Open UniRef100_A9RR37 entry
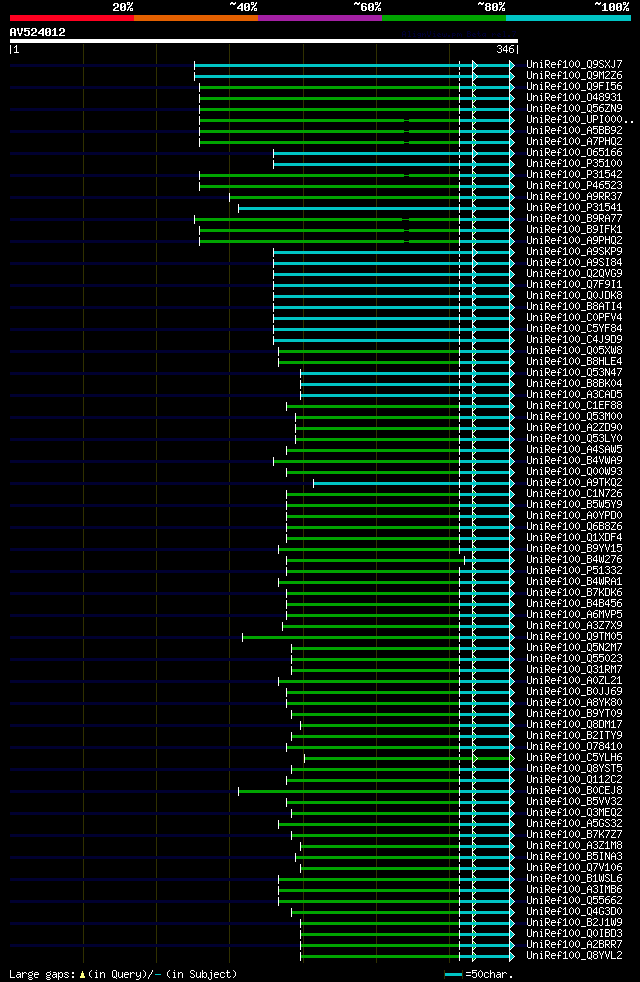The image size is (640, 982). tap(574, 197)
